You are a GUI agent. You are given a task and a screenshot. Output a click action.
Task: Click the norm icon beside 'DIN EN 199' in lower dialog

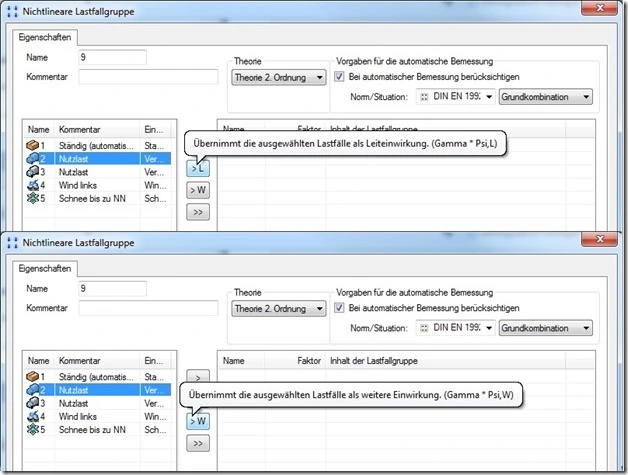point(424,328)
